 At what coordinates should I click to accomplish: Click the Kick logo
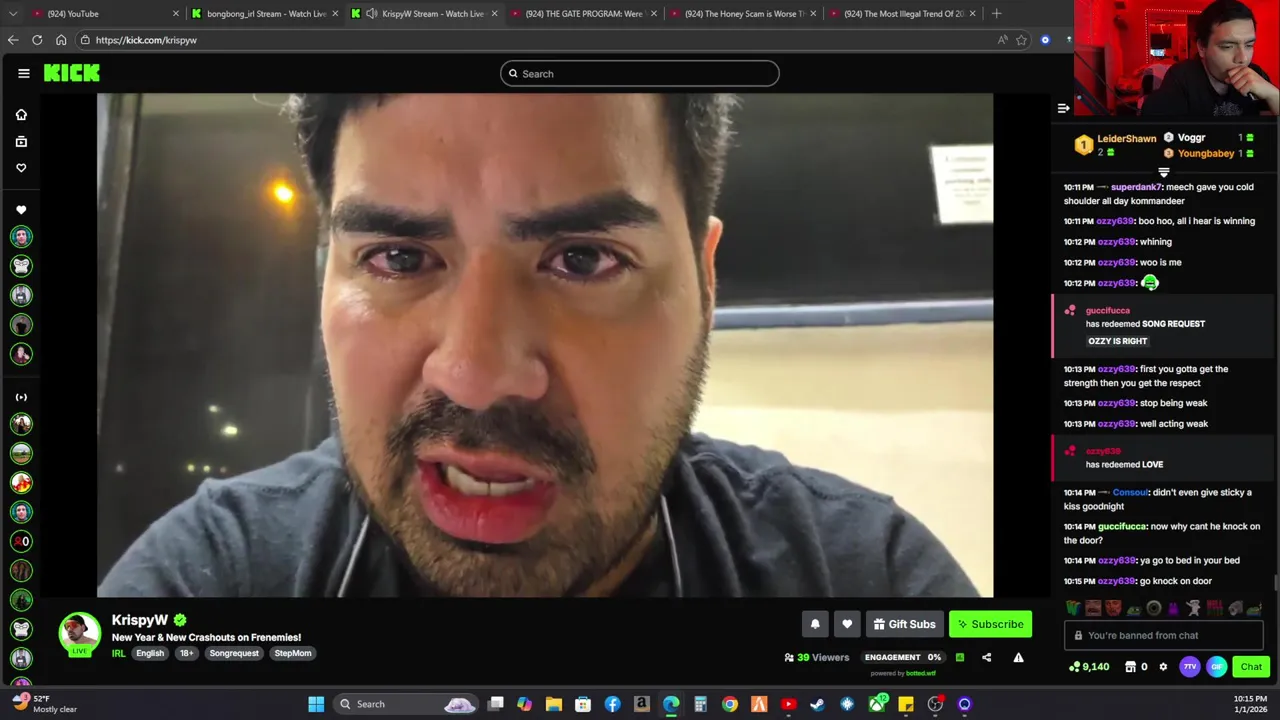(72, 73)
